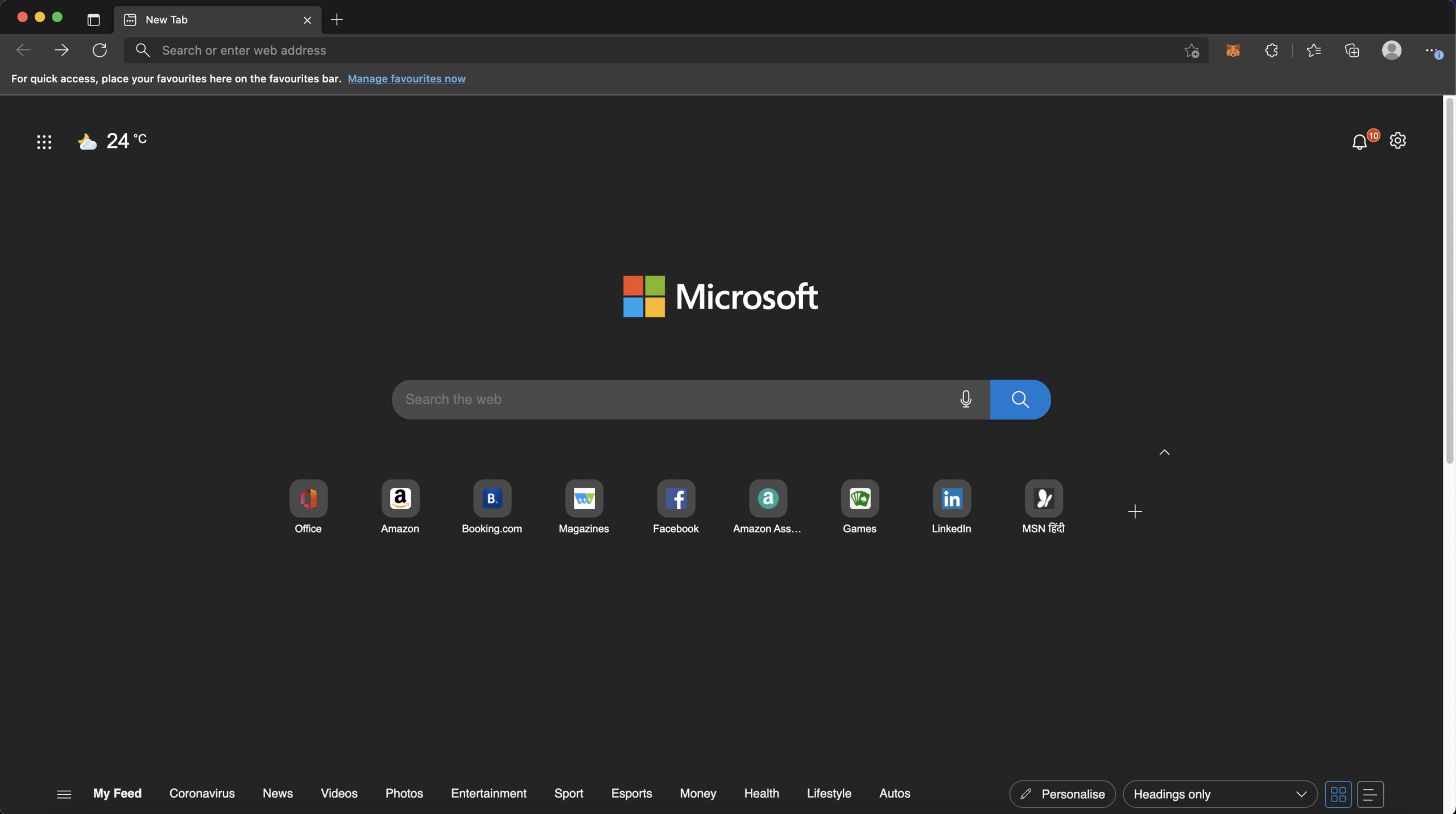Select the Sport tab
The height and width of the screenshot is (814, 1456).
(x=569, y=794)
